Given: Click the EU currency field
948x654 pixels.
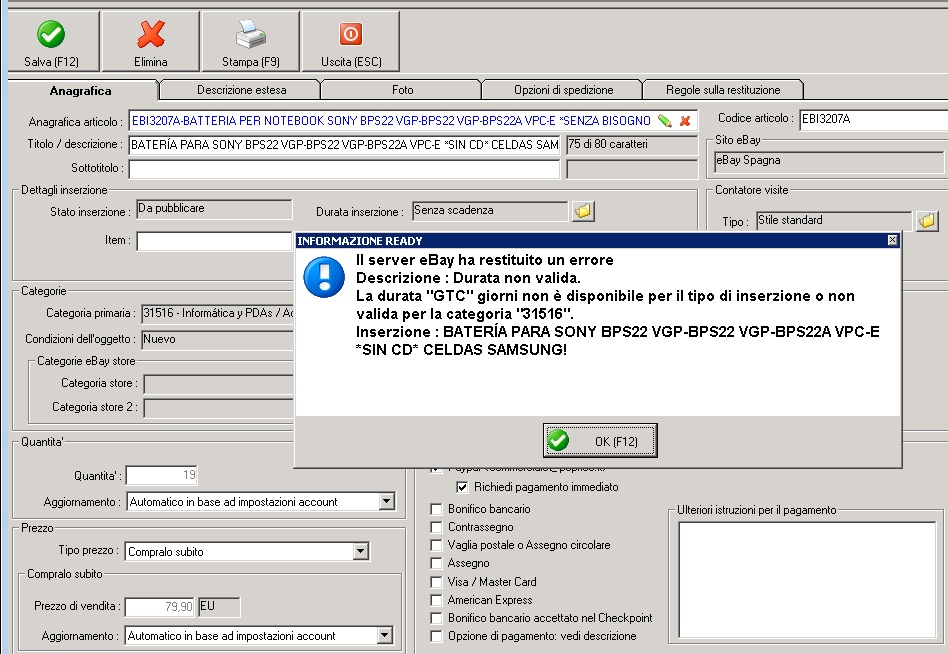Looking at the screenshot, I should (219, 607).
